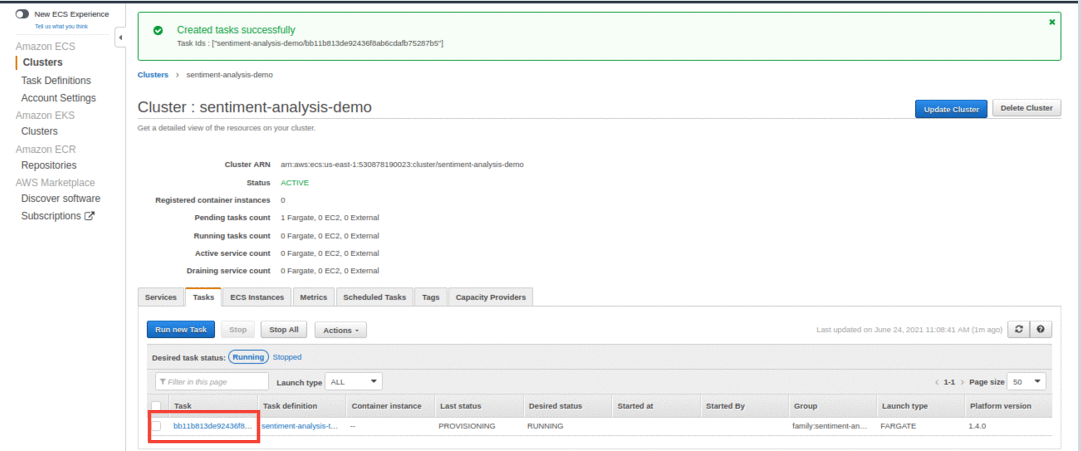The width and height of the screenshot is (1081, 451).
Task: Collapse the left navigation sidebar arrow
Action: (120, 37)
